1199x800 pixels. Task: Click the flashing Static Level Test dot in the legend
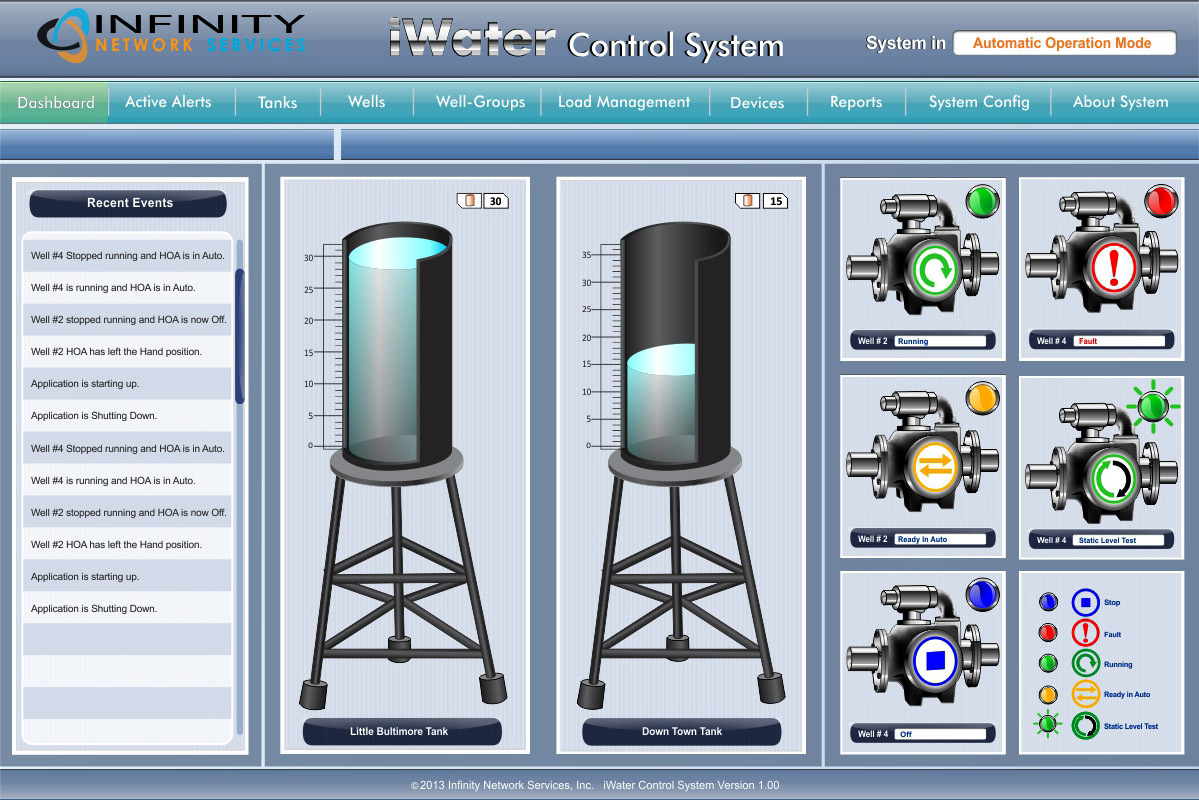[1048, 724]
